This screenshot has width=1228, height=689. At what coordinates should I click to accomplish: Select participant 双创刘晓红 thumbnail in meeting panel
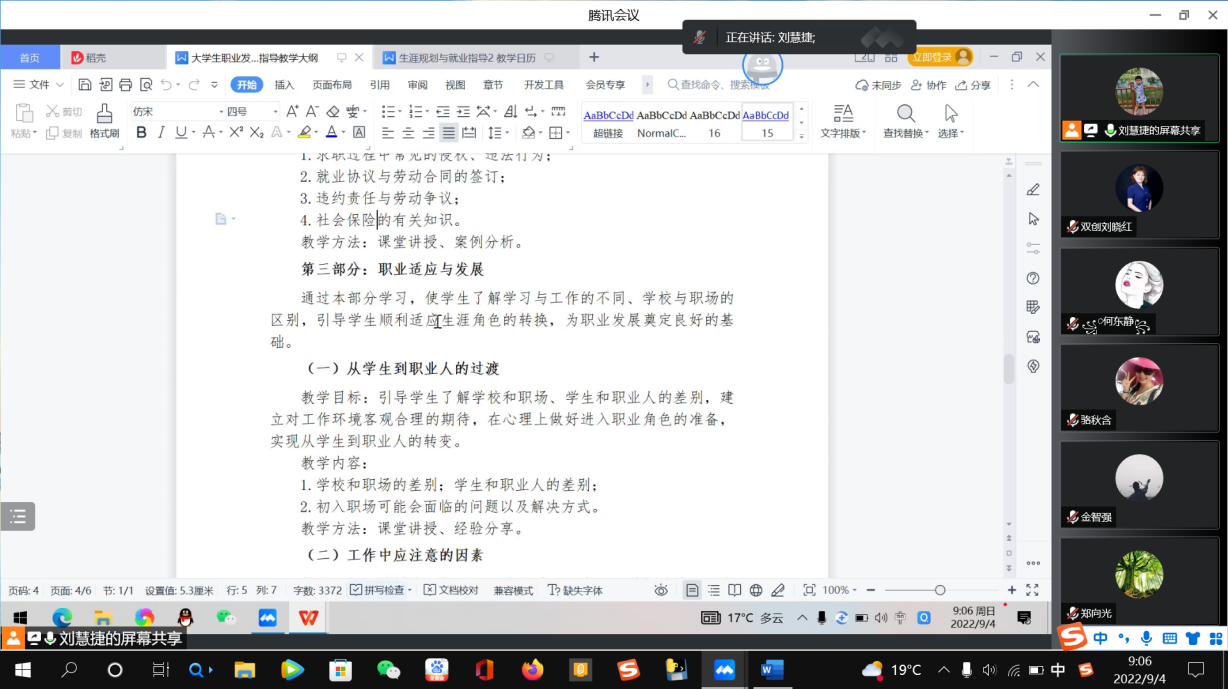[1139, 194]
